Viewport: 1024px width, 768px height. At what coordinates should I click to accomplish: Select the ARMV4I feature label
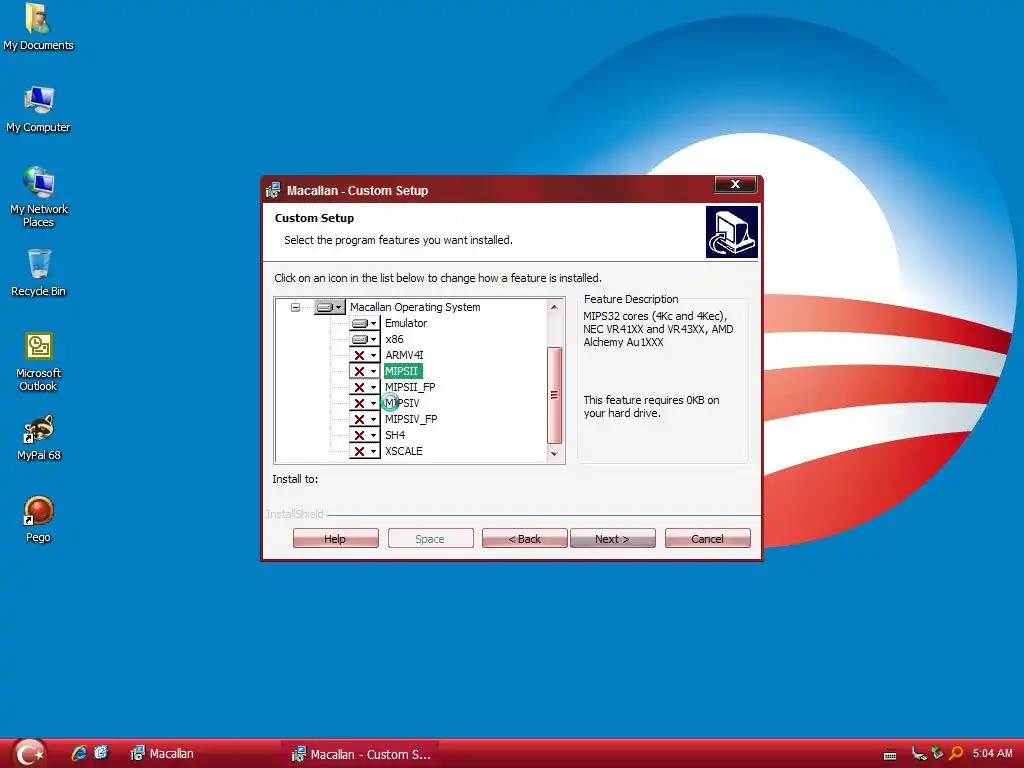point(404,355)
